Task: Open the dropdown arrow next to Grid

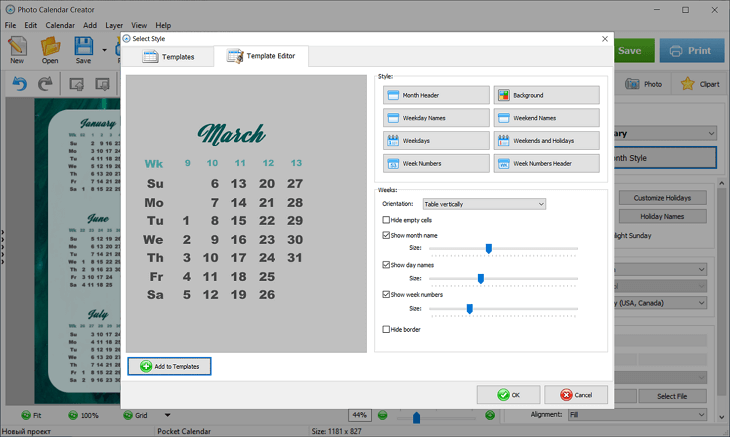Action: (167, 415)
